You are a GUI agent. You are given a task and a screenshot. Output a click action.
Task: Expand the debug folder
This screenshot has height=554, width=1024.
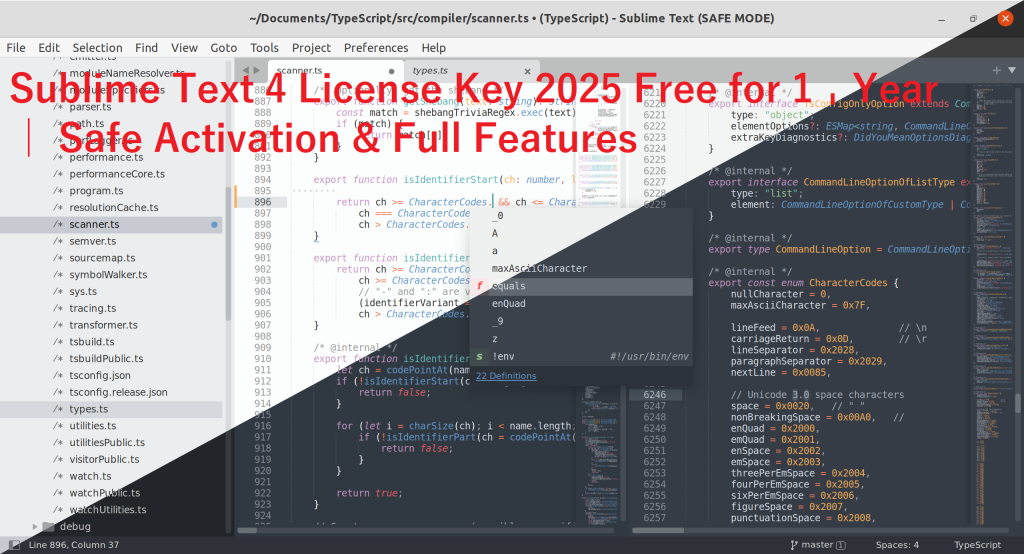coord(36,526)
